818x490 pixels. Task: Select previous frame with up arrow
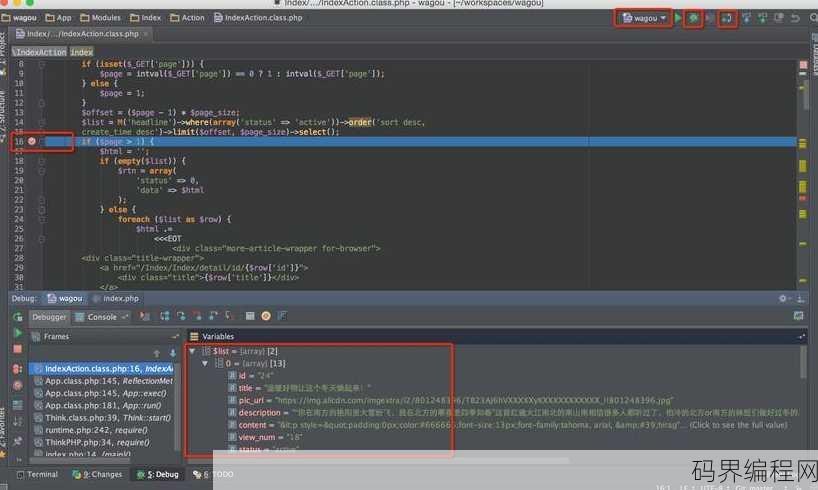pyautogui.click(x=157, y=353)
